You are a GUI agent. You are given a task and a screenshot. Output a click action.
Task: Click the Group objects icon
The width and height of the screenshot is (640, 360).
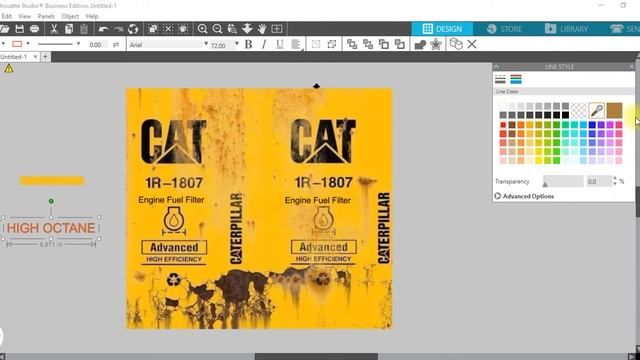(316, 44)
